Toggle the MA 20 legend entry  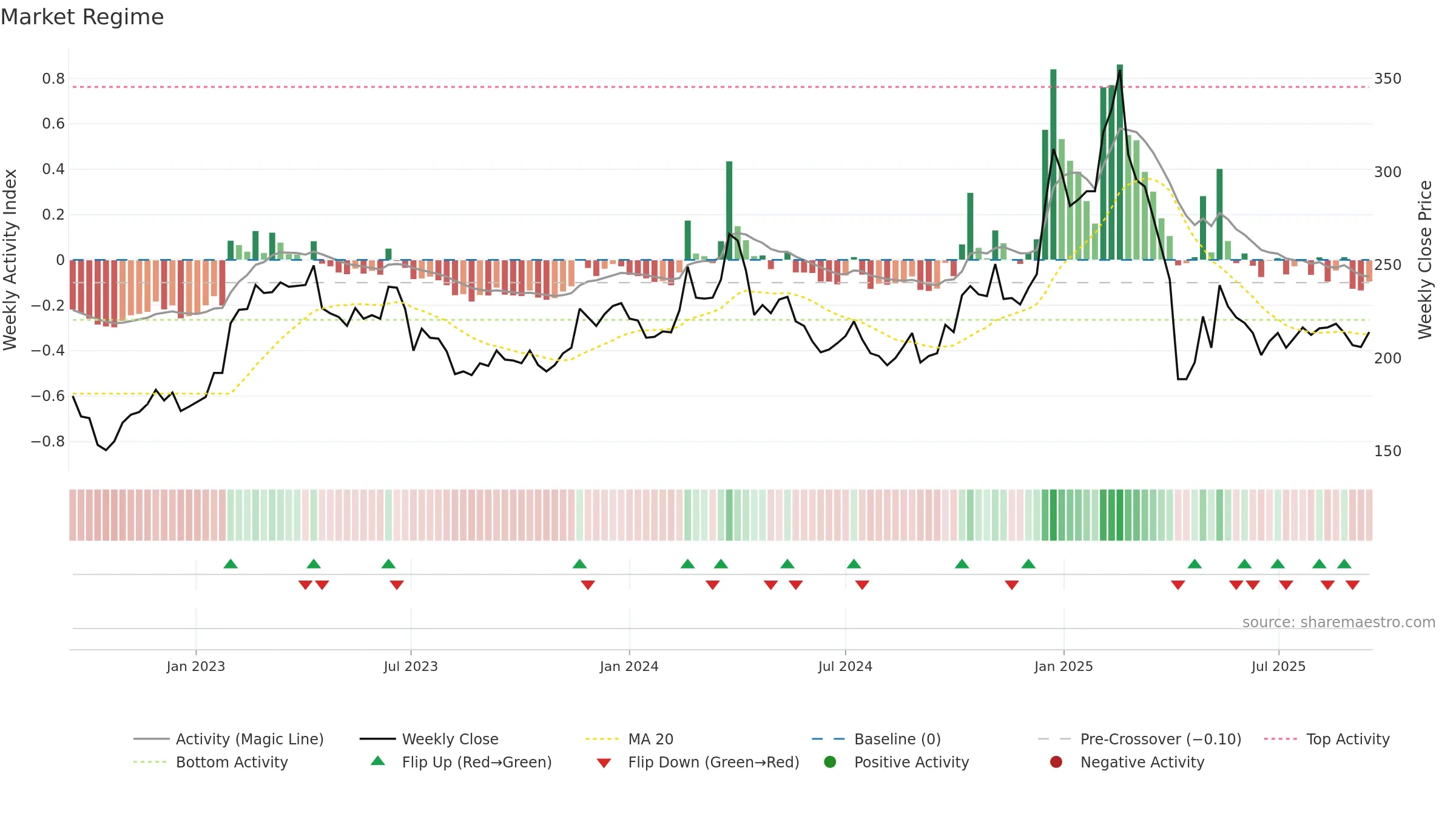pos(629,739)
